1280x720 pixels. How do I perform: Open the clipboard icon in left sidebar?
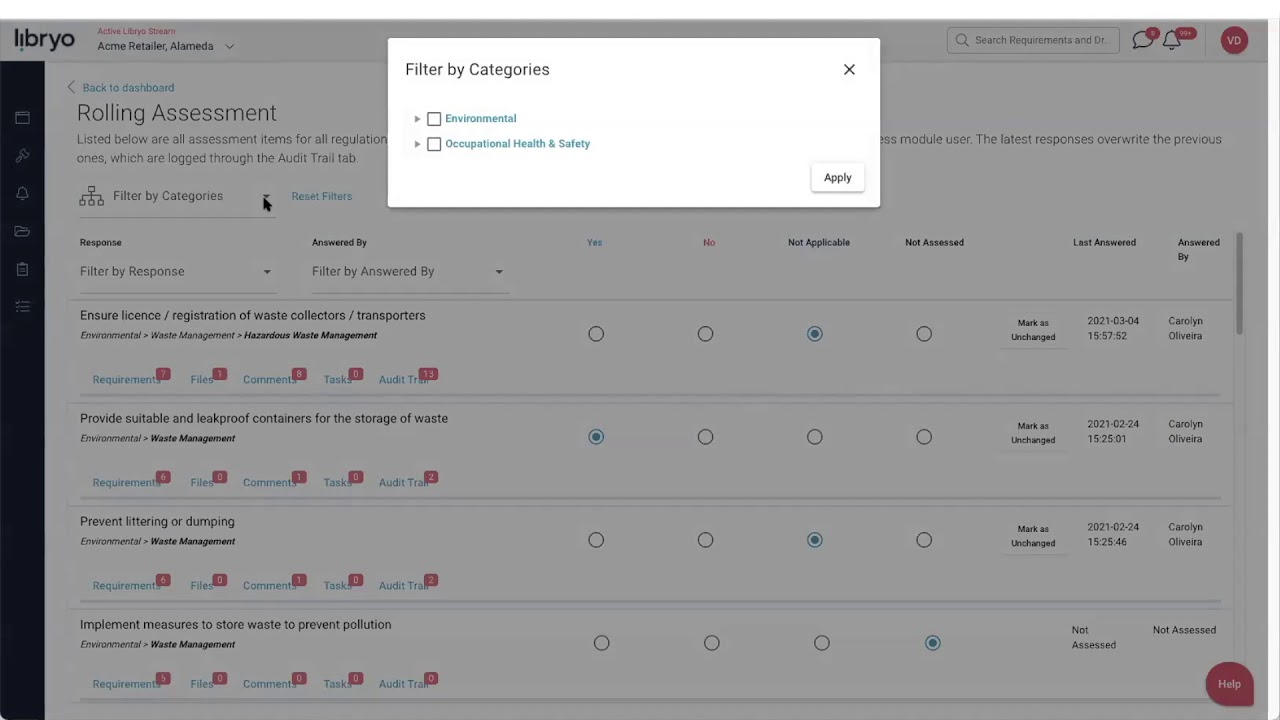[22, 270]
